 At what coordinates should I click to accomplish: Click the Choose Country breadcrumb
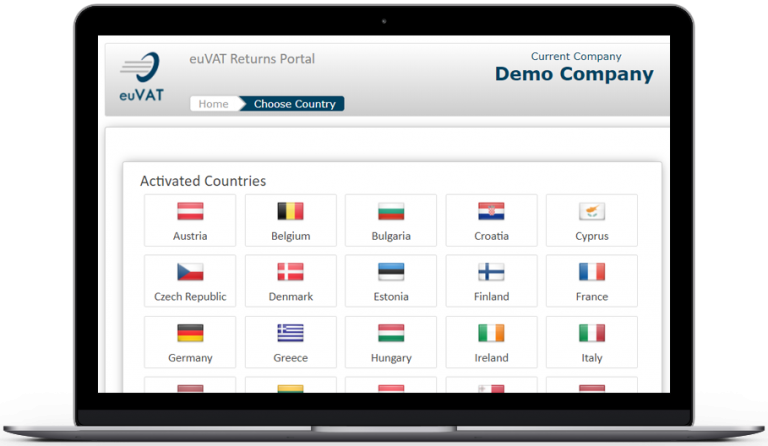(x=294, y=104)
